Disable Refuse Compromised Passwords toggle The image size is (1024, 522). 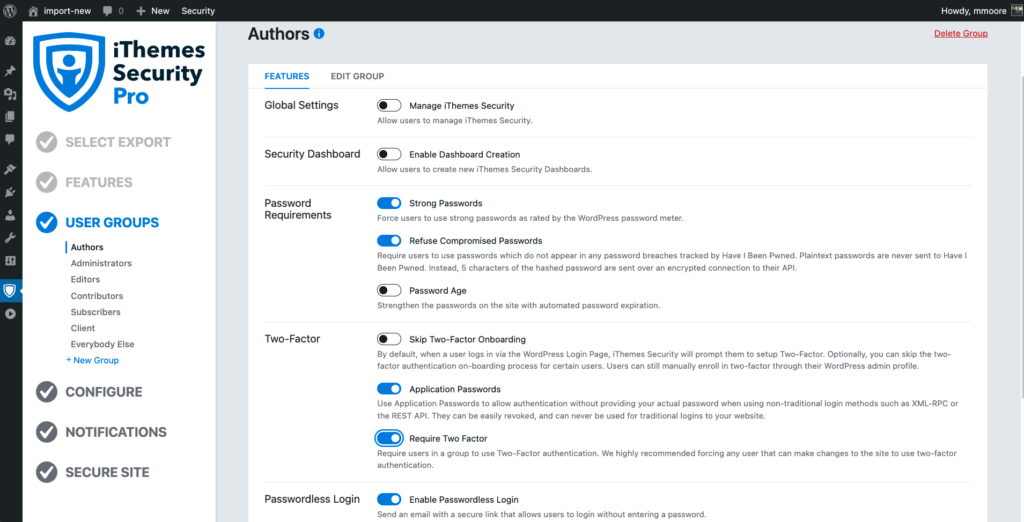(x=389, y=240)
